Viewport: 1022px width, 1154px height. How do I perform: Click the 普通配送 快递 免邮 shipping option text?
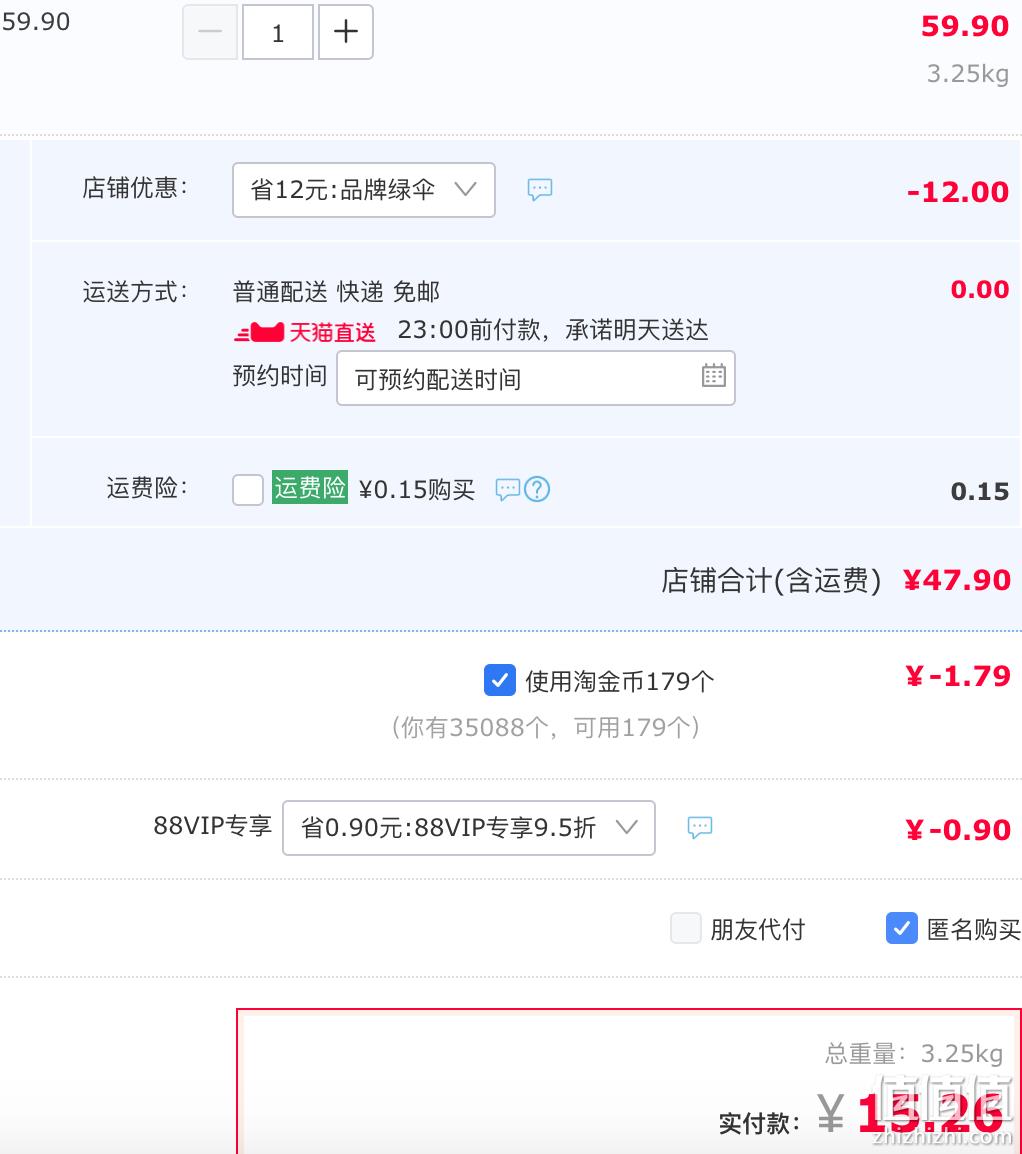point(336,291)
